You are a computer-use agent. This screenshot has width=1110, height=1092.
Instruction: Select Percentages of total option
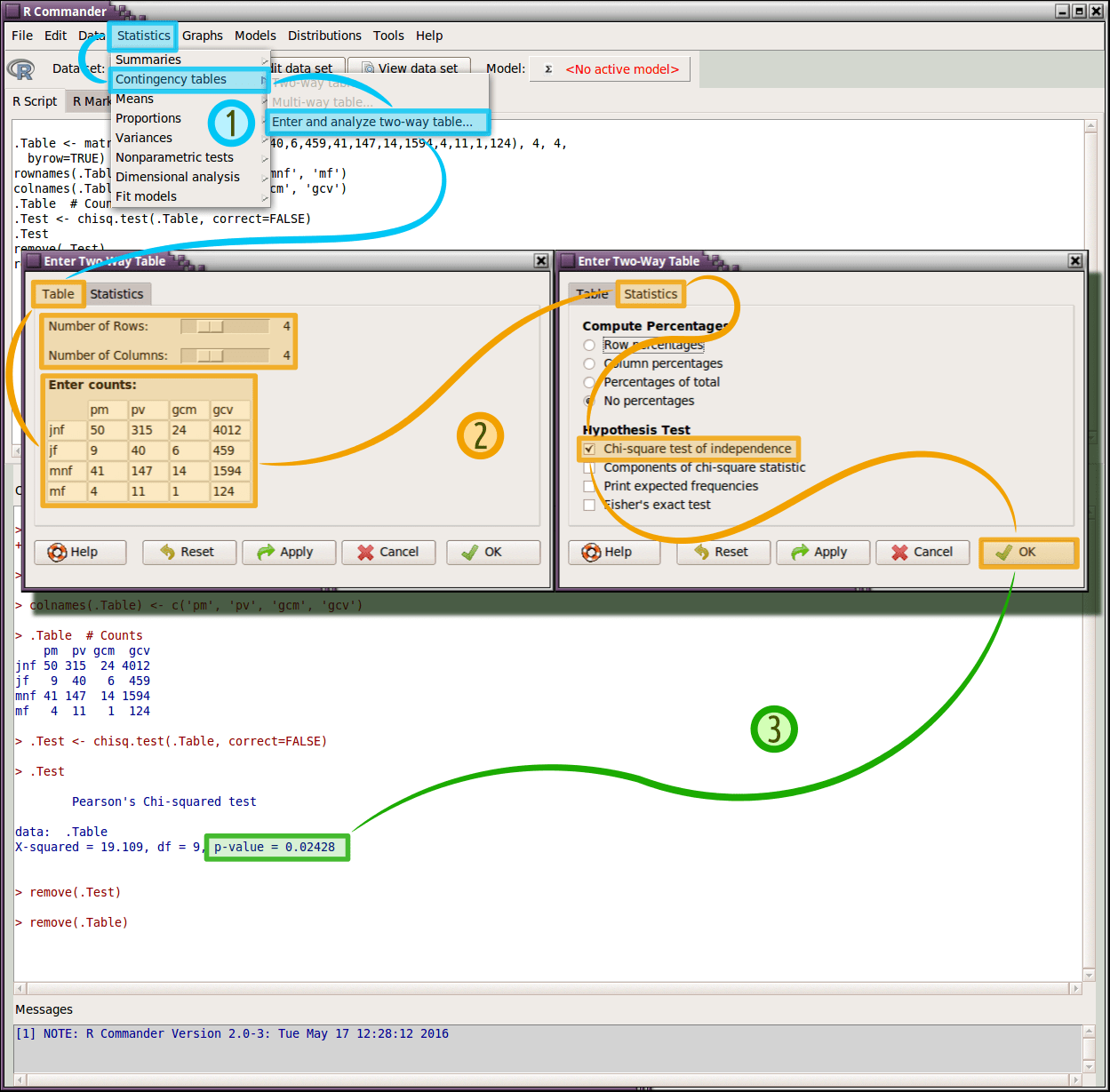[589, 382]
